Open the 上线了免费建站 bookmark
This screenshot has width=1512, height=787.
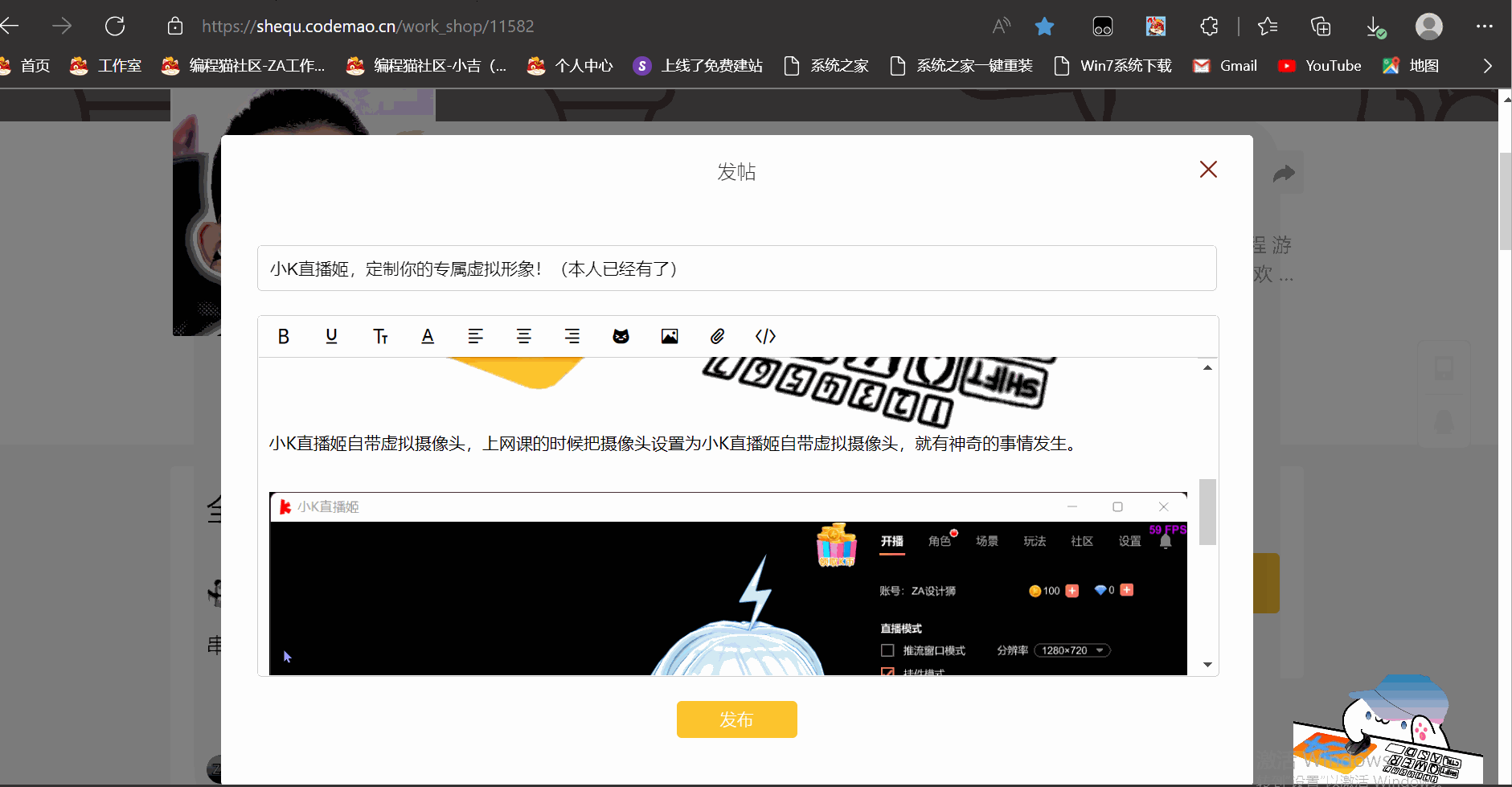tap(698, 66)
